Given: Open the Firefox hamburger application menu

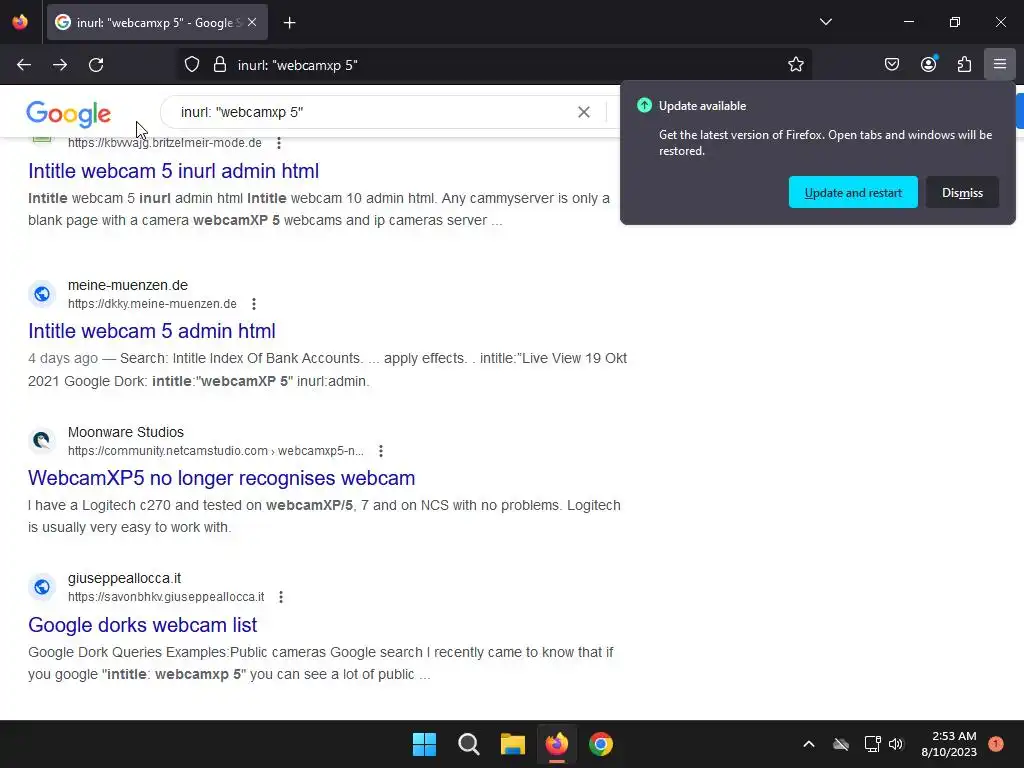Looking at the screenshot, I should 1000,65.
